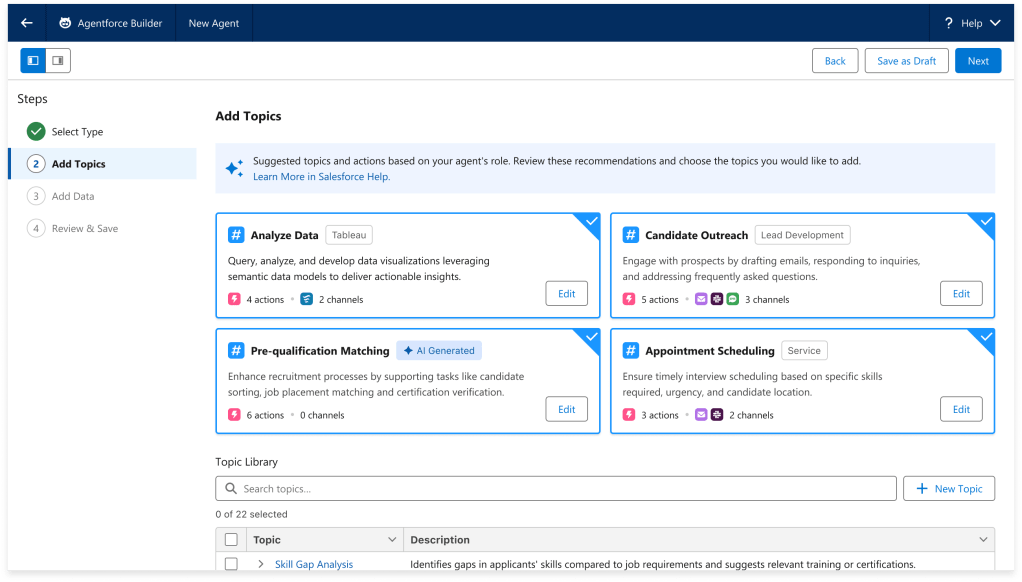Open the Help dropdown chevron
Screen dimensions: 1022x582
click(x=995, y=23)
